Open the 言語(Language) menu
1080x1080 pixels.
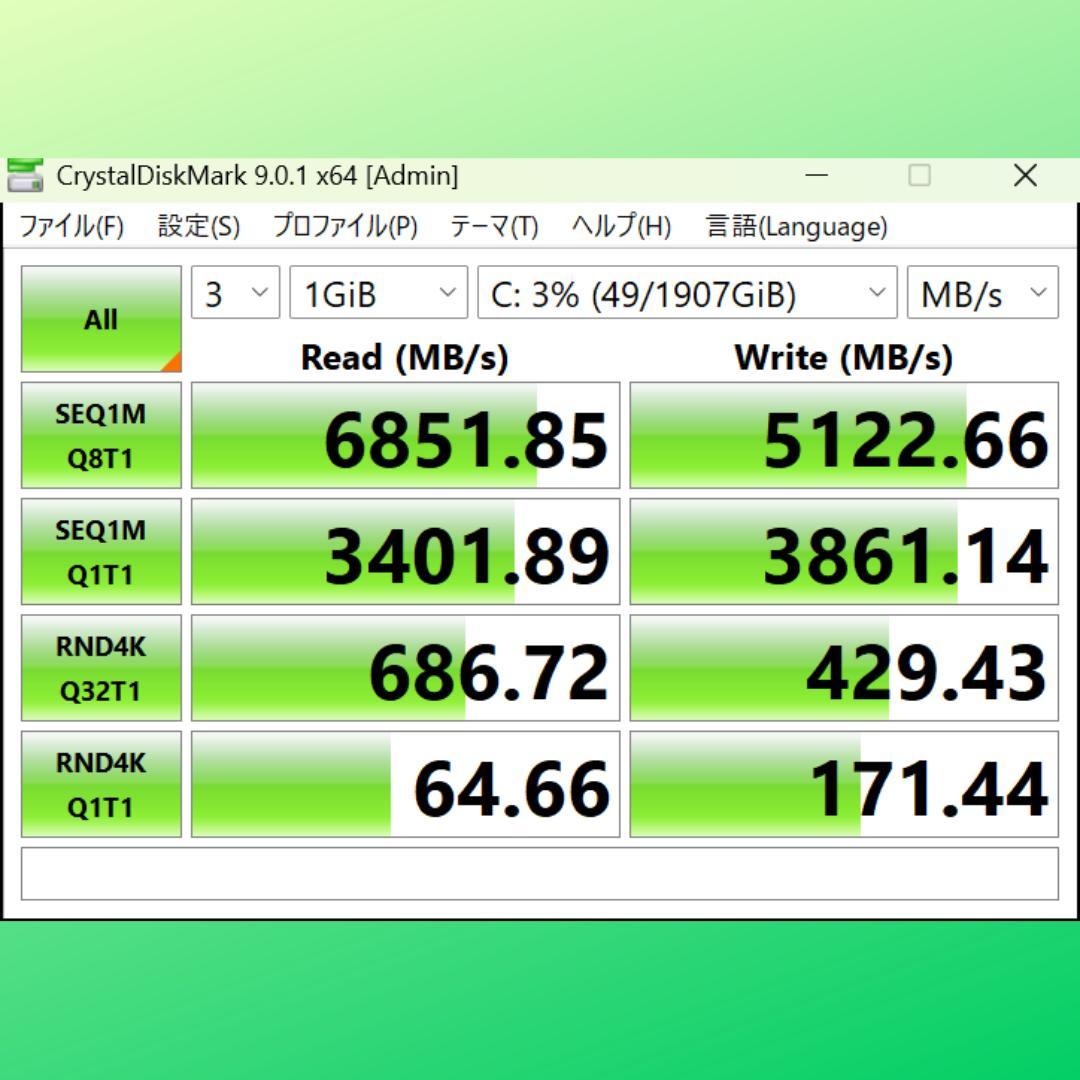pos(794,227)
